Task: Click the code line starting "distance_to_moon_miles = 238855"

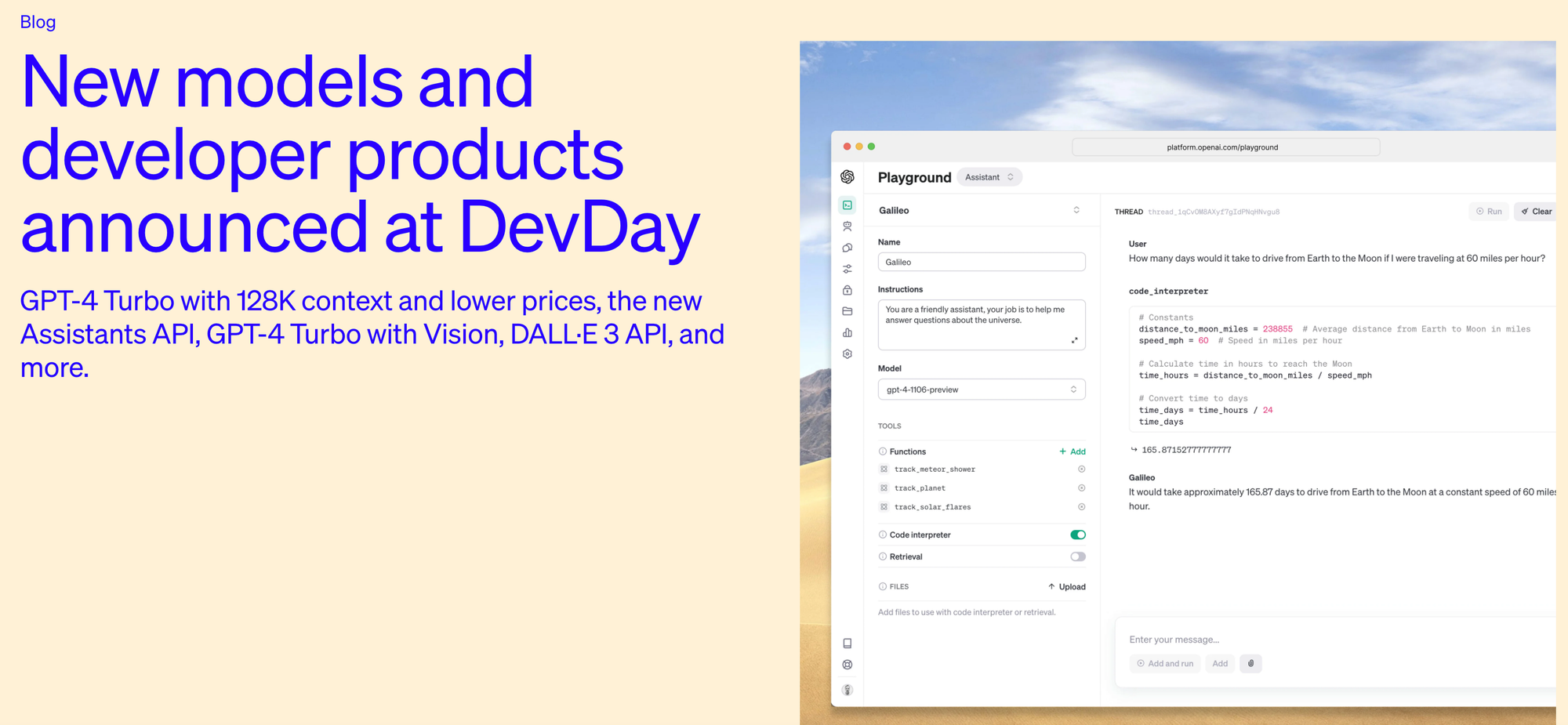Action: pyautogui.click(x=1334, y=329)
